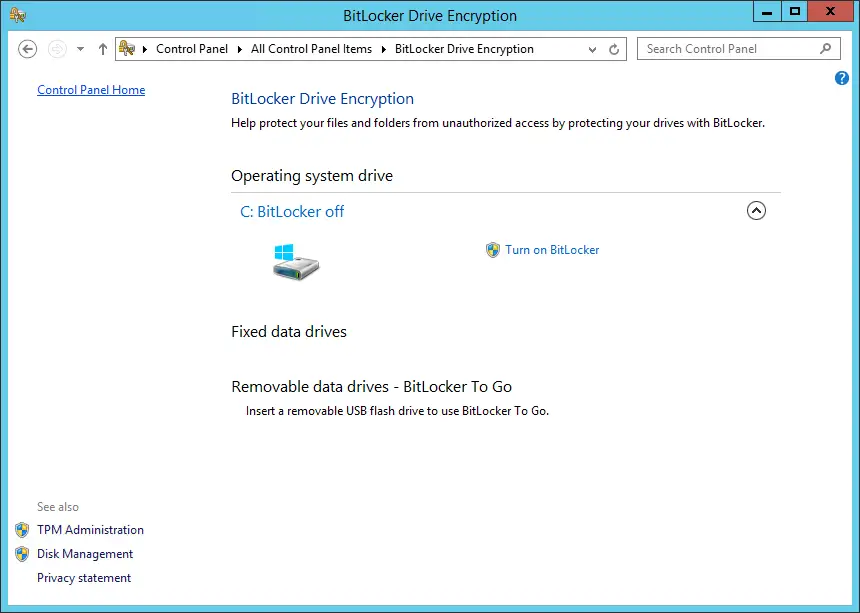Collapse the C: drive section chevron
Screen dimensions: 860x613
[756, 211]
